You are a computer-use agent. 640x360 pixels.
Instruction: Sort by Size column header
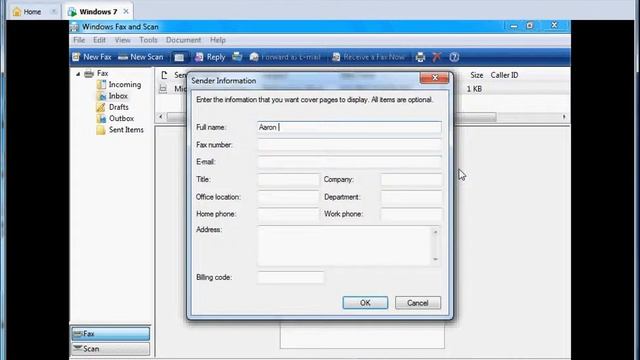pyautogui.click(x=476, y=75)
